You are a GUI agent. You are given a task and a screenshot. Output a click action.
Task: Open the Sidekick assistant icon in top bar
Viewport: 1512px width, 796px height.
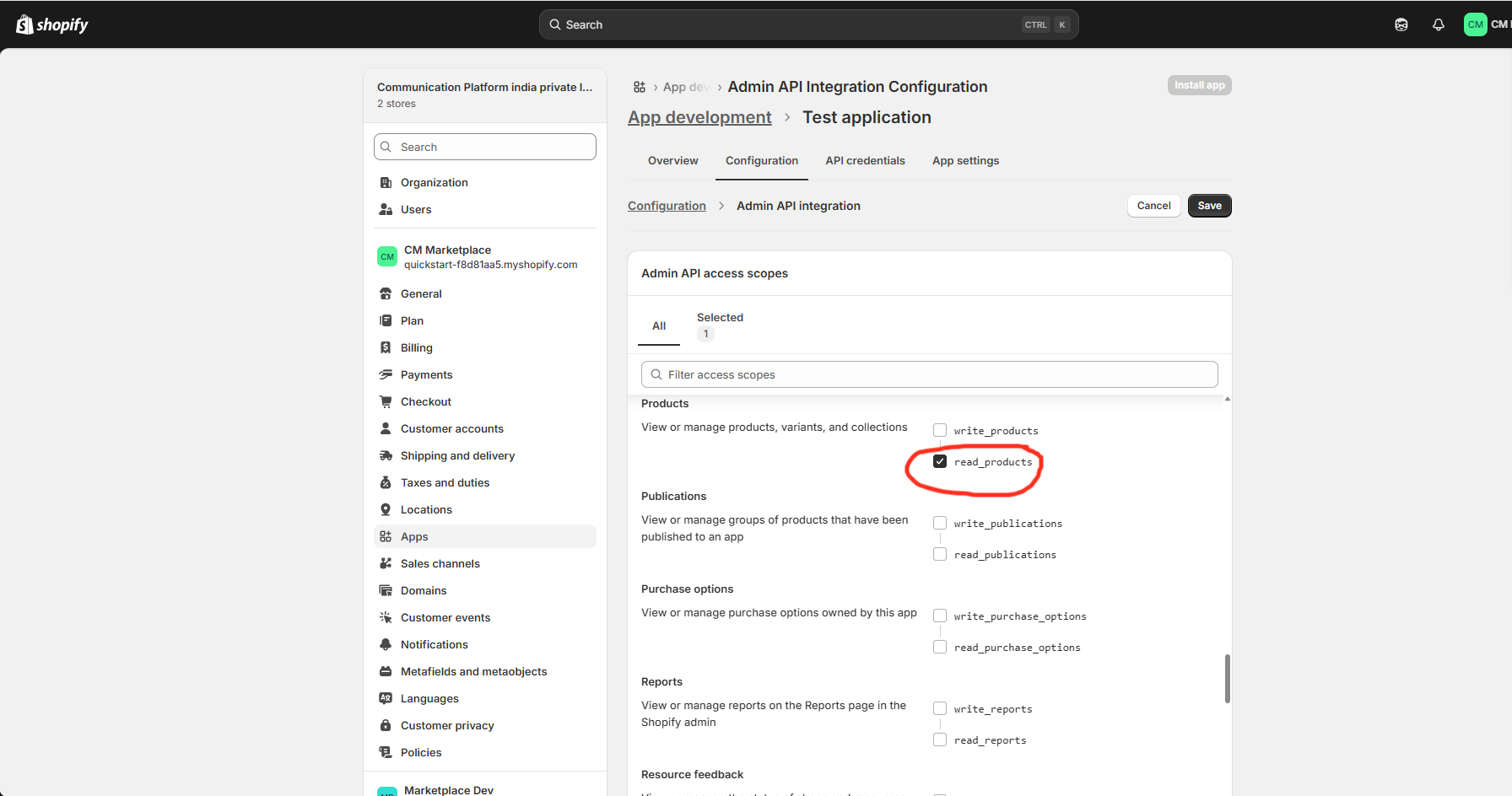[x=1401, y=24]
